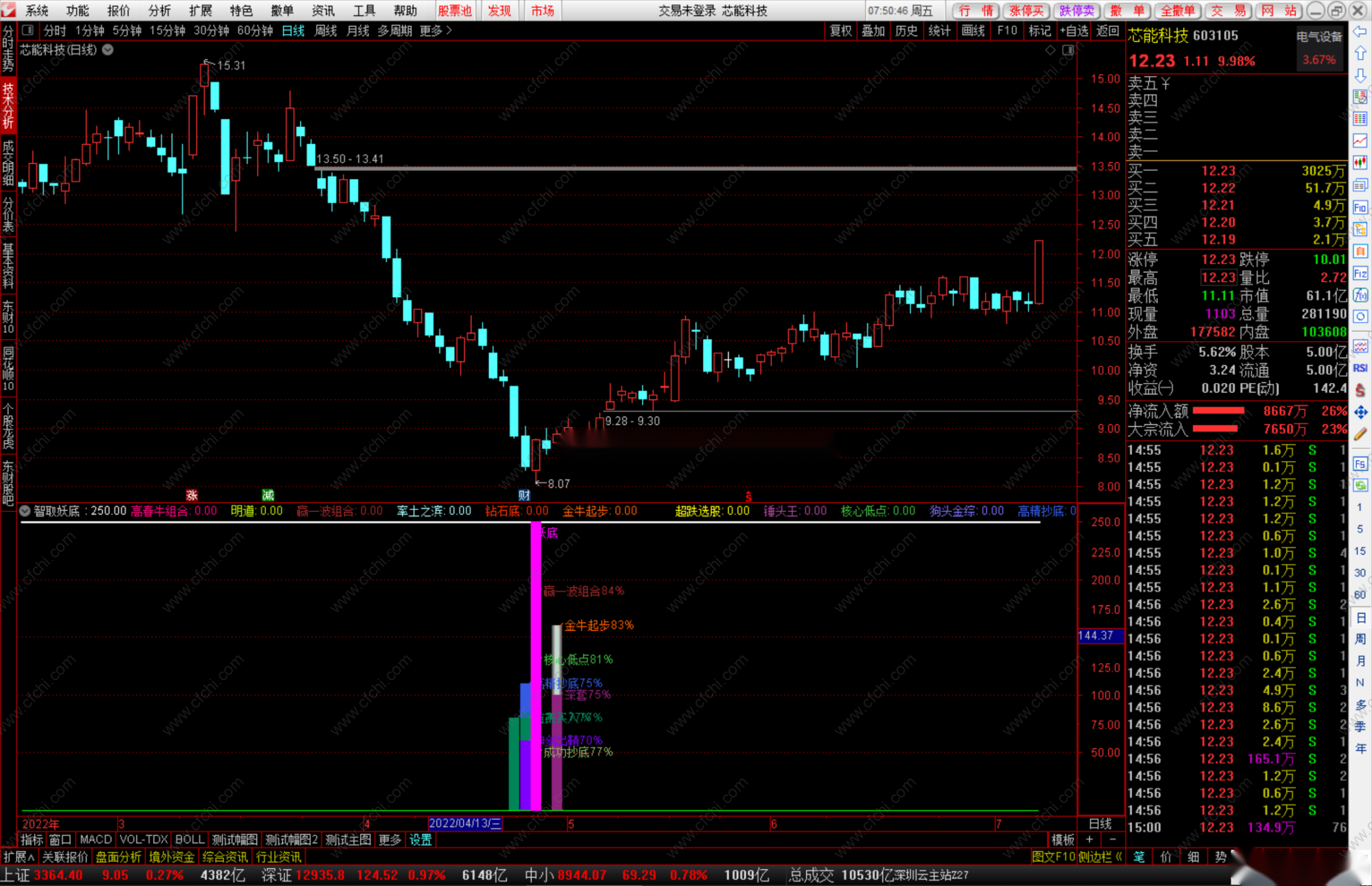The image size is (1372, 886).
Task: Open dropdown arrow beside 芯能科技(日线) title
Action: (108, 49)
